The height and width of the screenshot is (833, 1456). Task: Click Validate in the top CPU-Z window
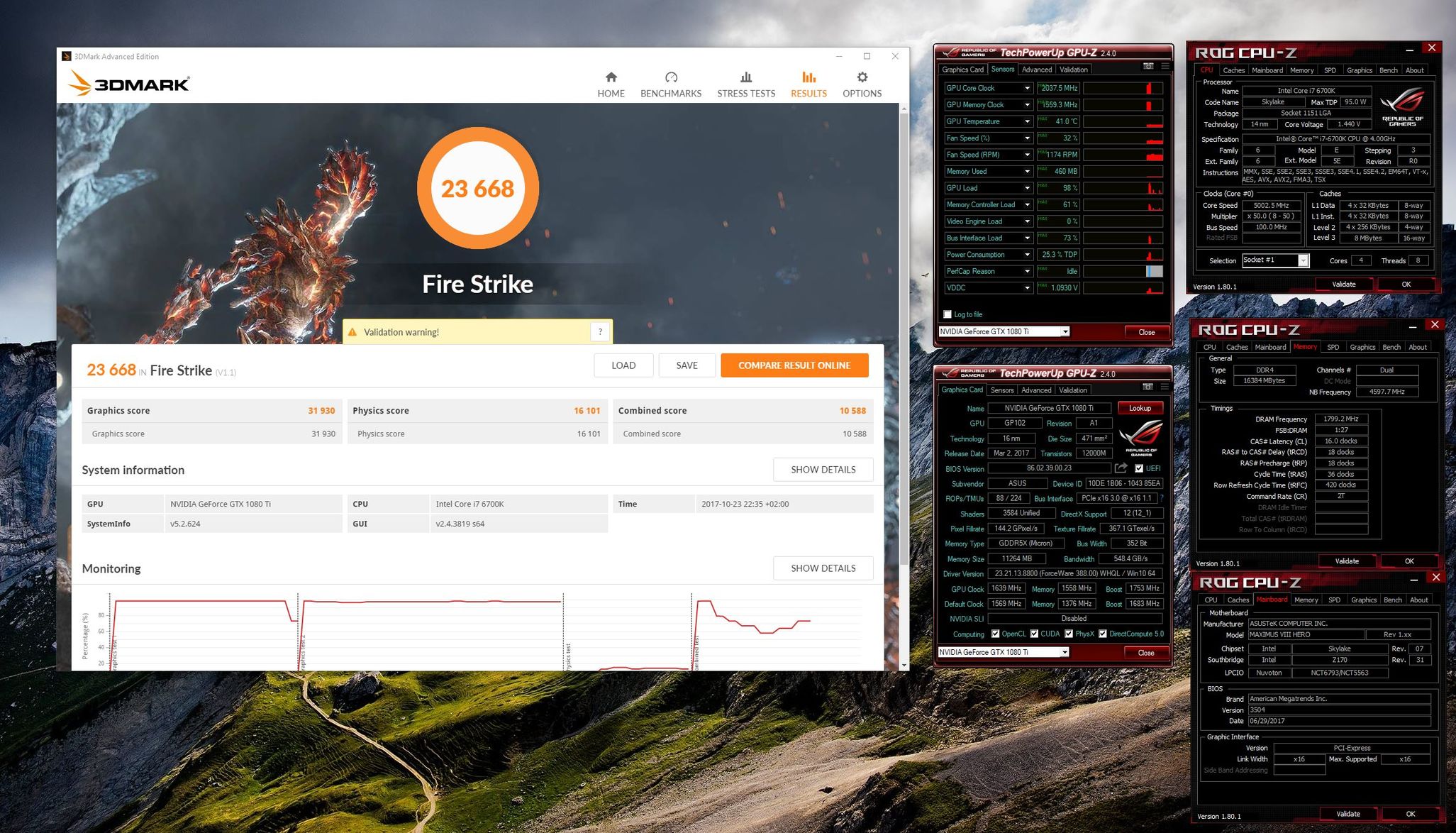[1343, 285]
